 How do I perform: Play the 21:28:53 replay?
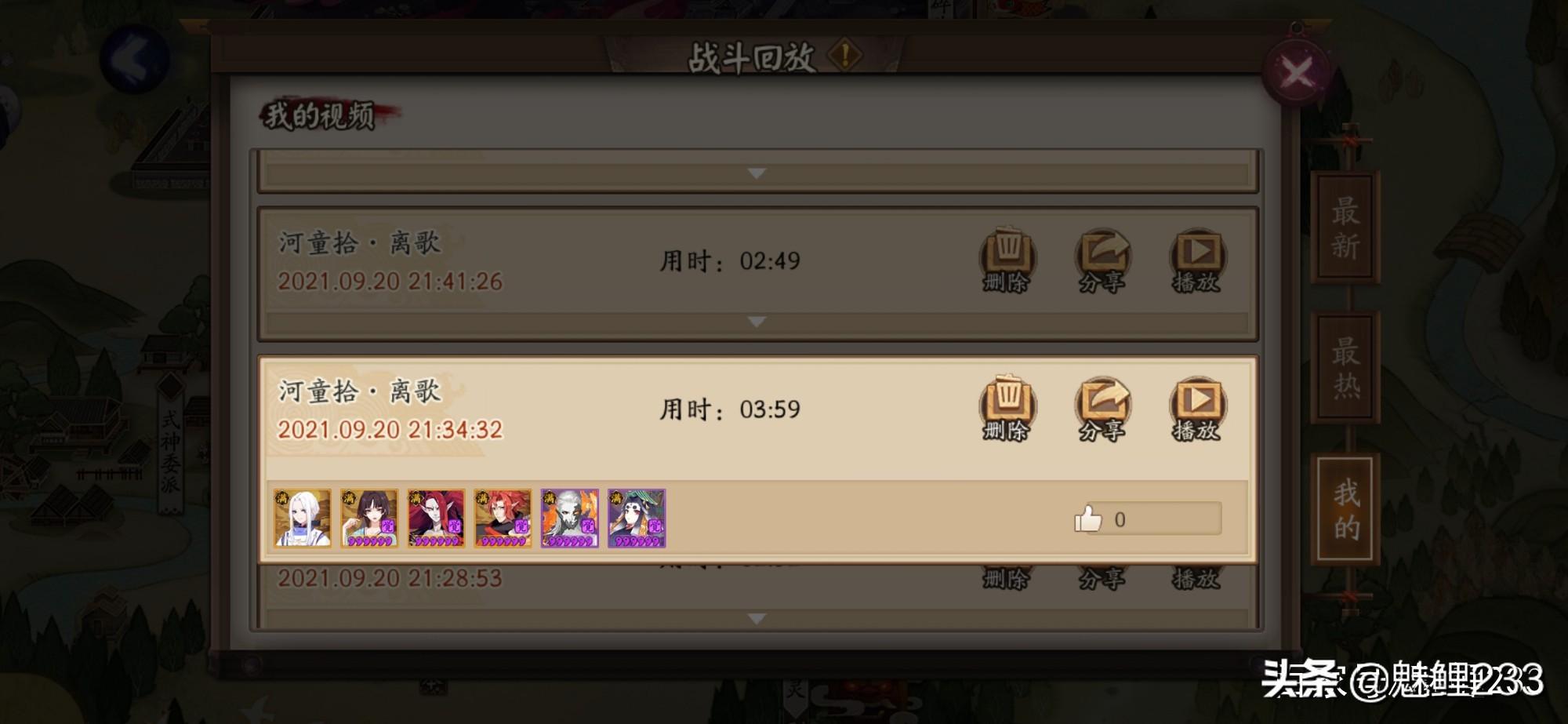point(1196,577)
